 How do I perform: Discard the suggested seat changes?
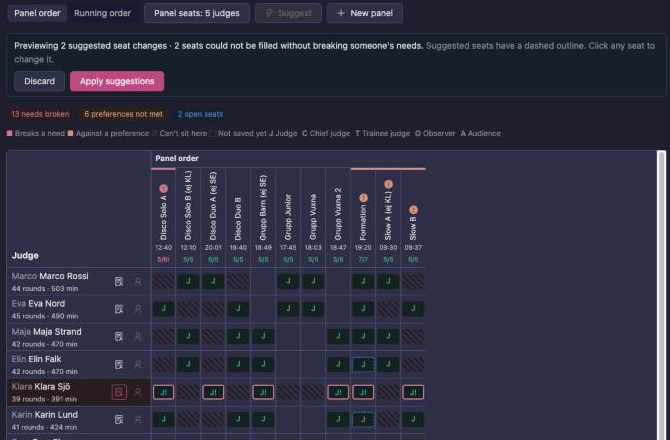click(x=39, y=81)
